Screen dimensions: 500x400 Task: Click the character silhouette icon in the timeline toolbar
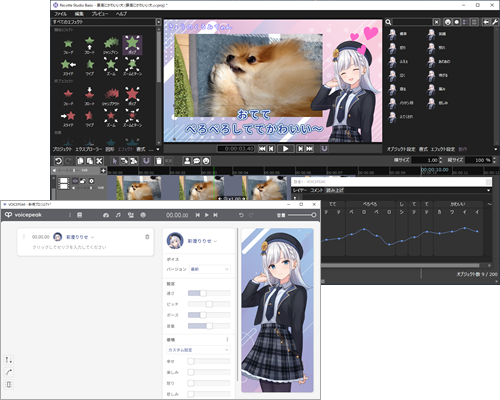[187, 161]
